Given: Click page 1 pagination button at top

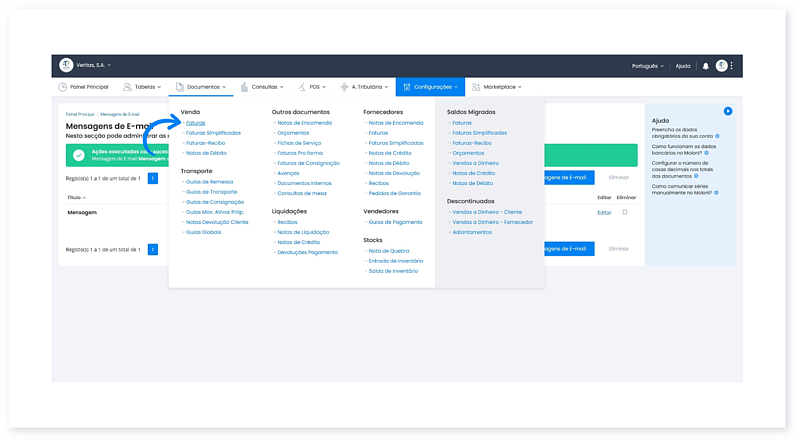Looking at the screenshot, I should coord(152,178).
